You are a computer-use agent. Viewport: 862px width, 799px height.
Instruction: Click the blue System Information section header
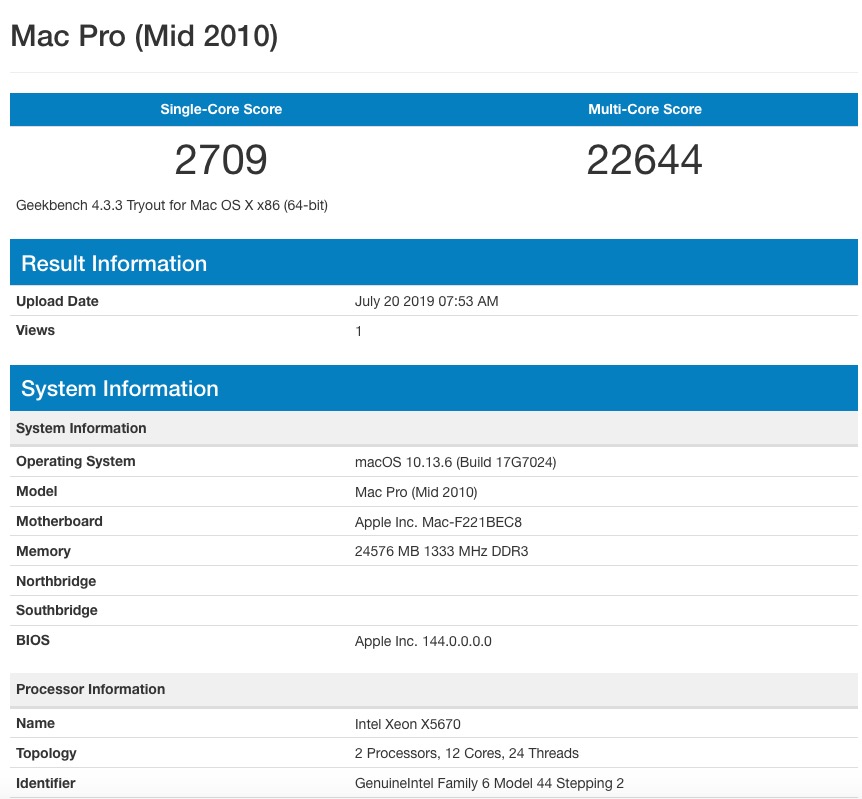pyautogui.click(x=434, y=388)
